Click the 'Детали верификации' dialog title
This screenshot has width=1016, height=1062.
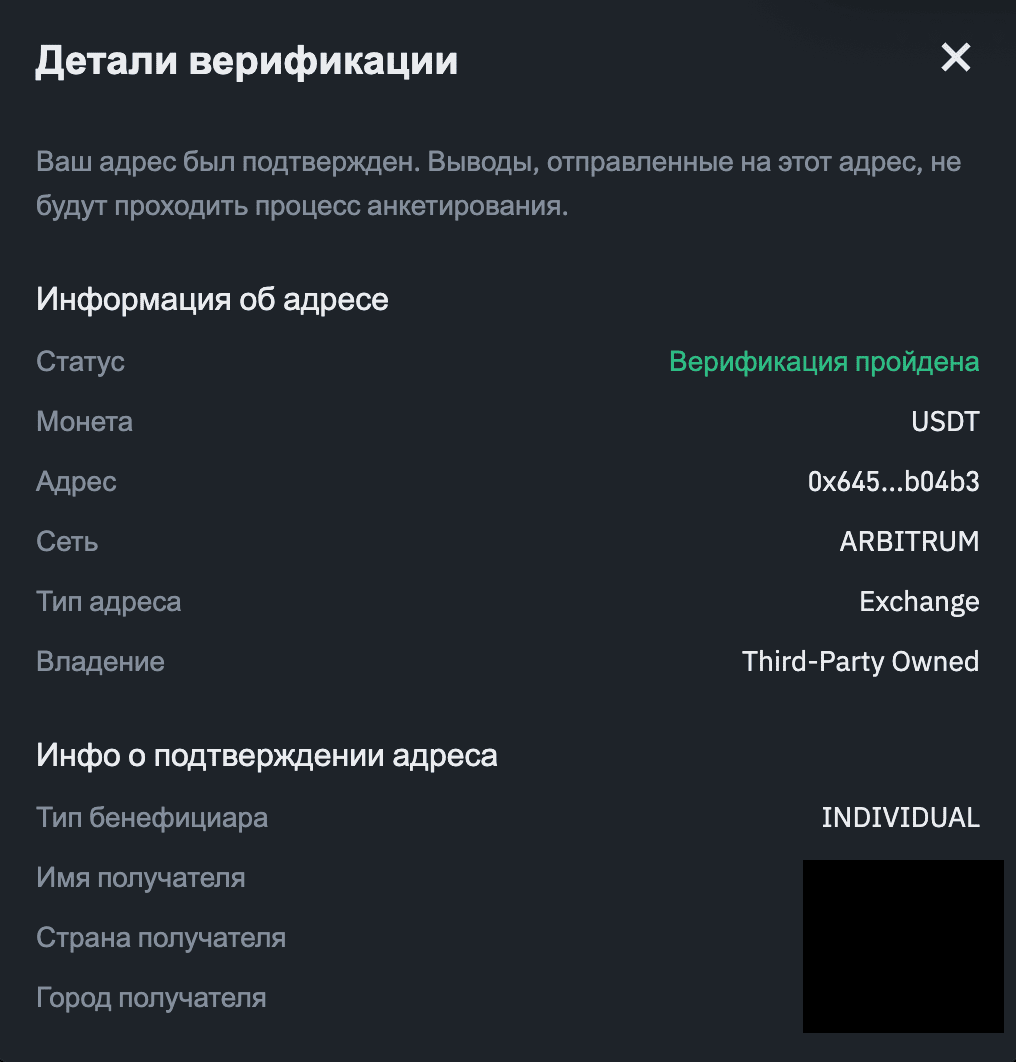[247, 60]
